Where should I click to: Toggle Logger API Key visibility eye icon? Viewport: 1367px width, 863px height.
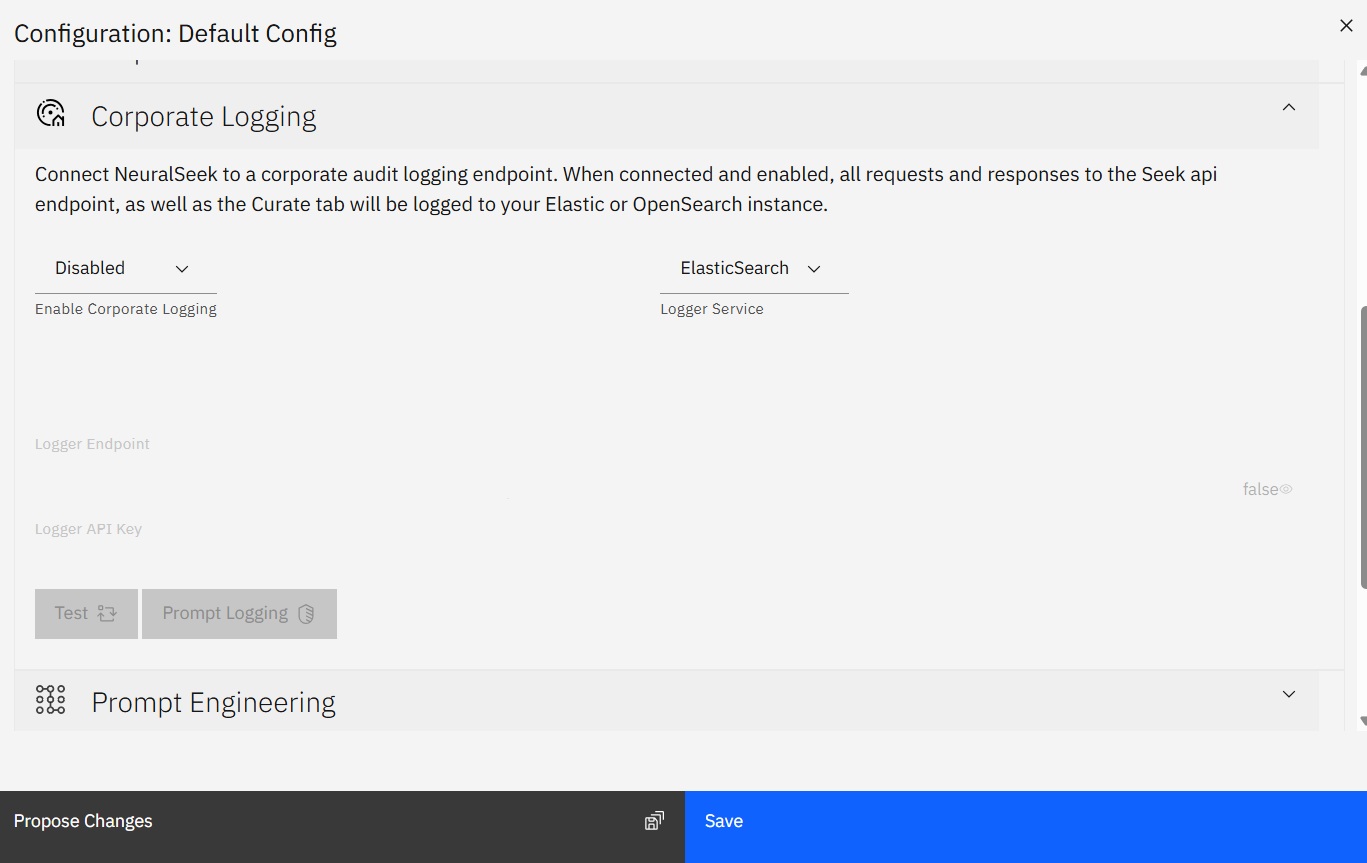(1286, 489)
